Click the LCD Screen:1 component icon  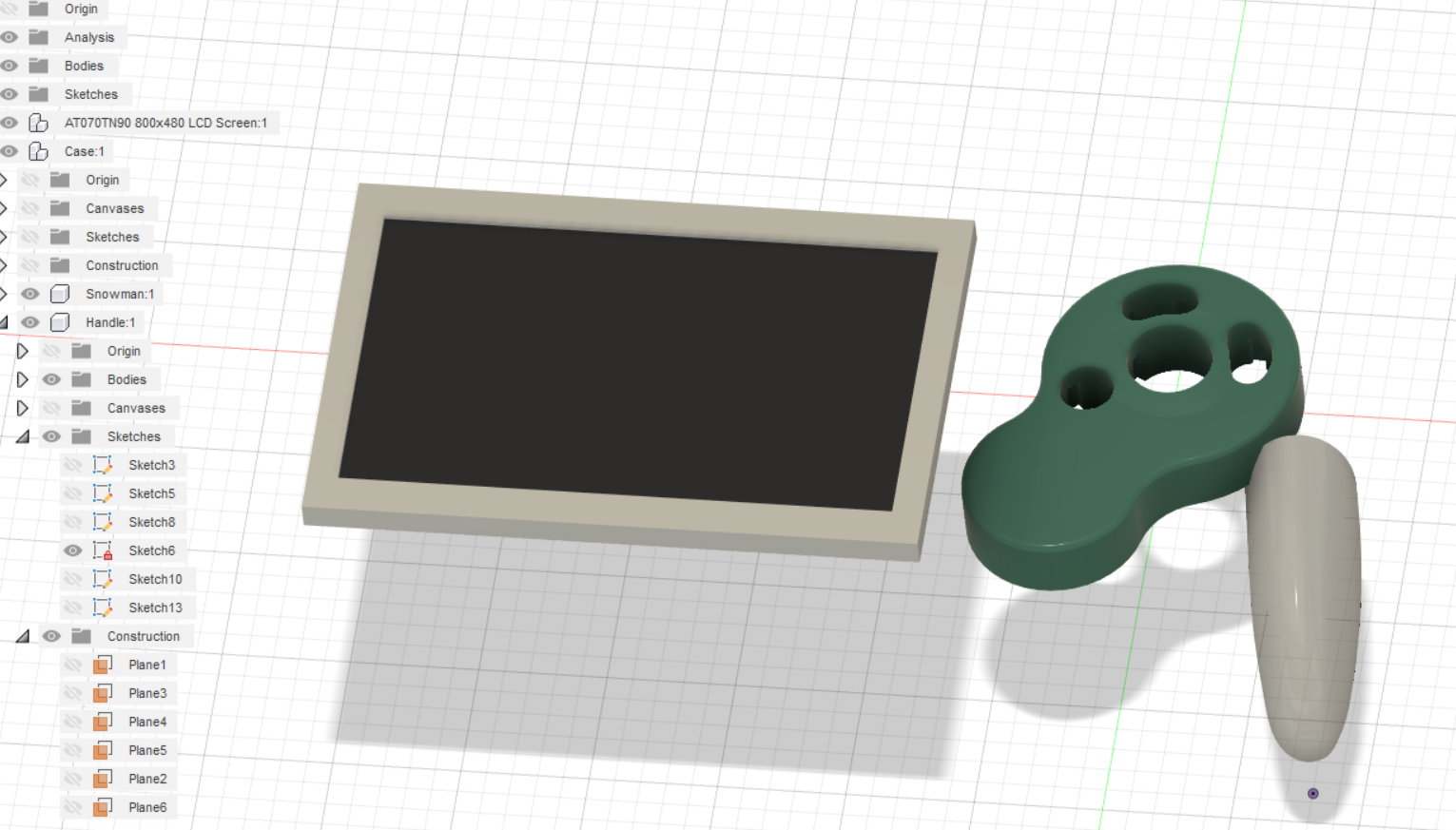(x=38, y=123)
